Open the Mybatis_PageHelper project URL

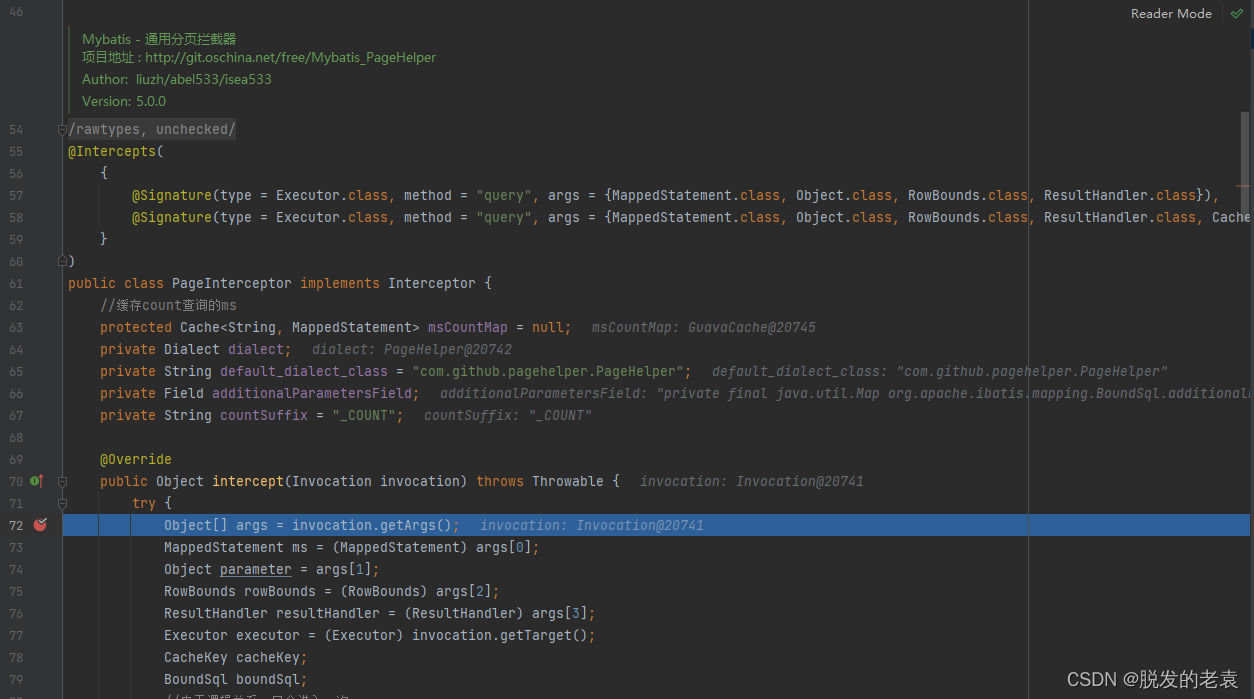290,57
